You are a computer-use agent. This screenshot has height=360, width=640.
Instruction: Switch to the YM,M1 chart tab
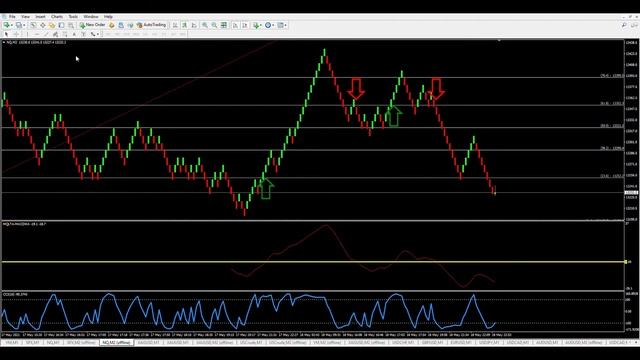(x=11, y=342)
